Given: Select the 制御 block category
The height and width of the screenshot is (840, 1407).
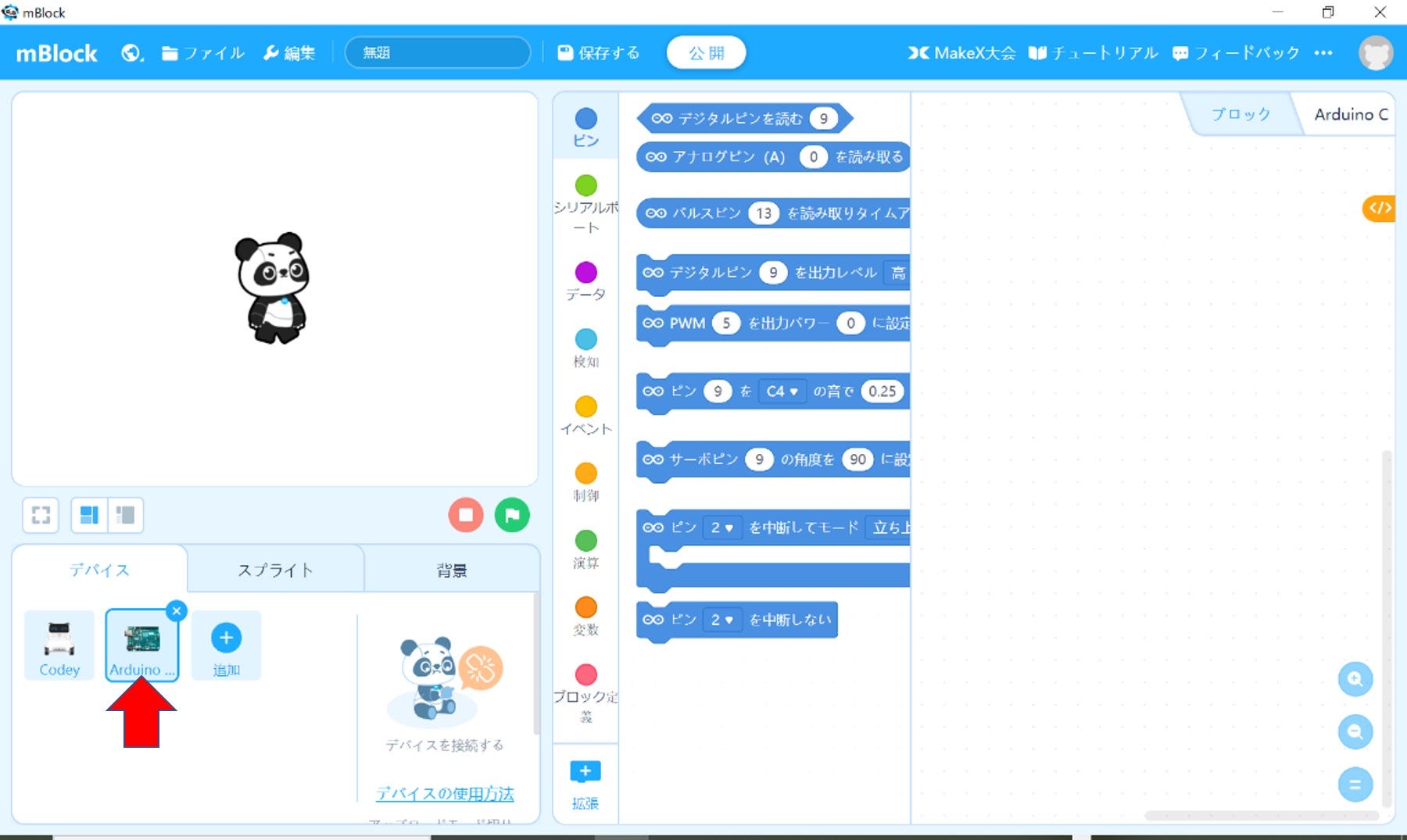Looking at the screenshot, I should point(585,482).
